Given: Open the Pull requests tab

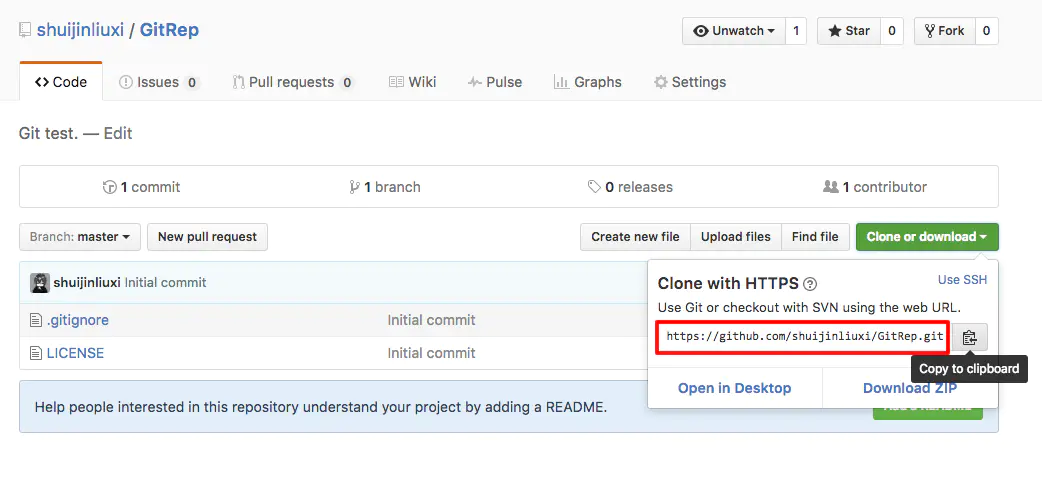Looking at the screenshot, I should pyautogui.click(x=292, y=82).
